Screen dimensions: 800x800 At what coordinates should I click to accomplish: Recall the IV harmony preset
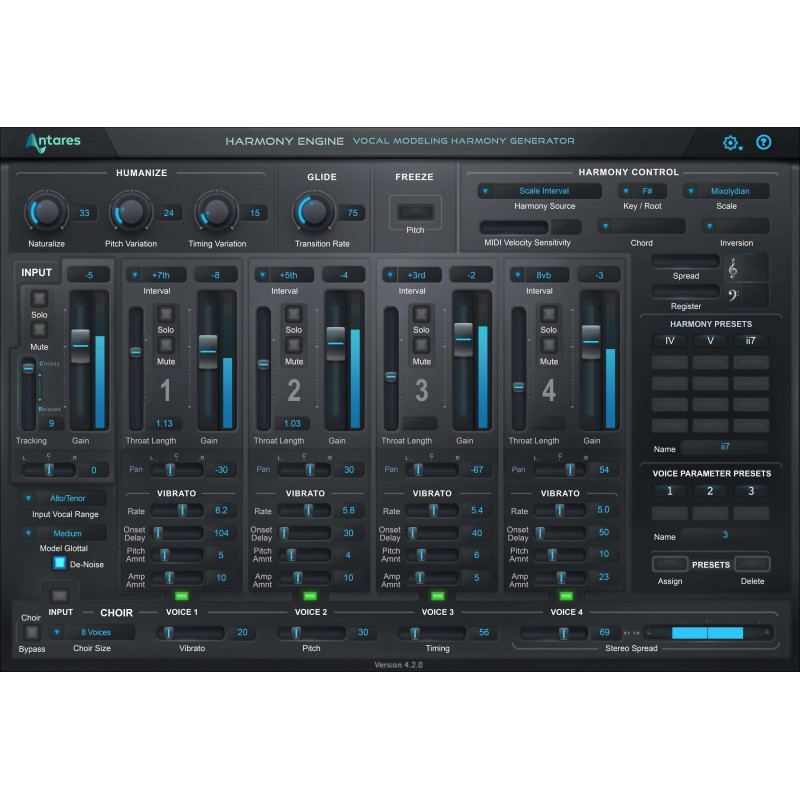[x=669, y=340]
